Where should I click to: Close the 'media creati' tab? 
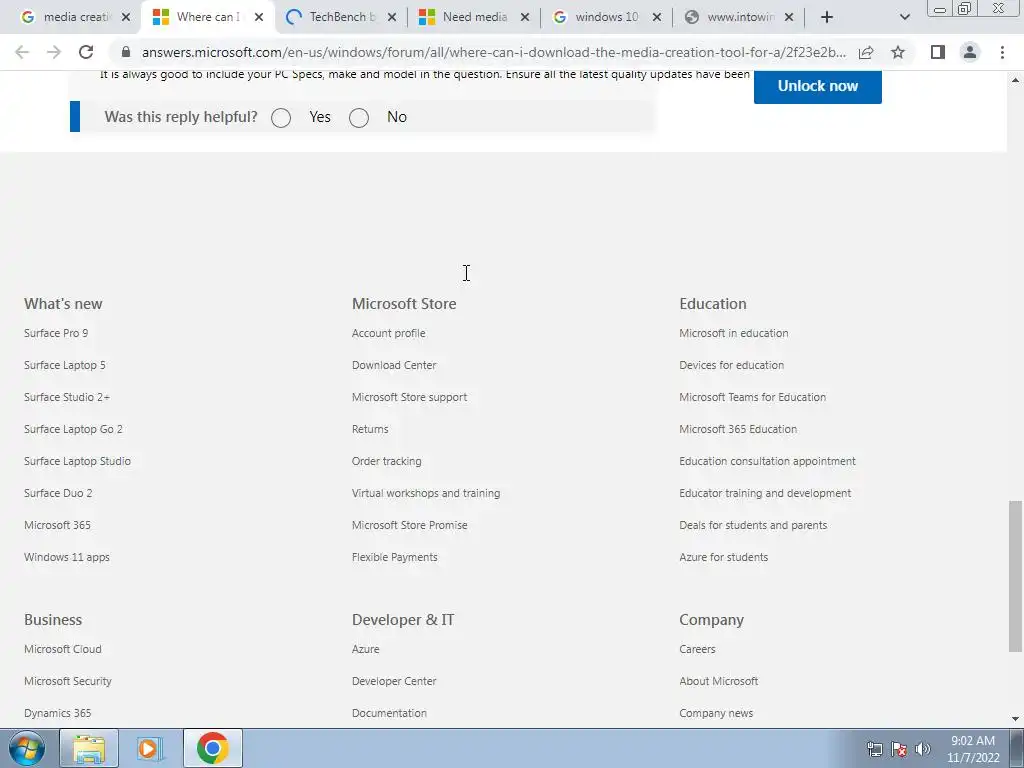pos(126,17)
